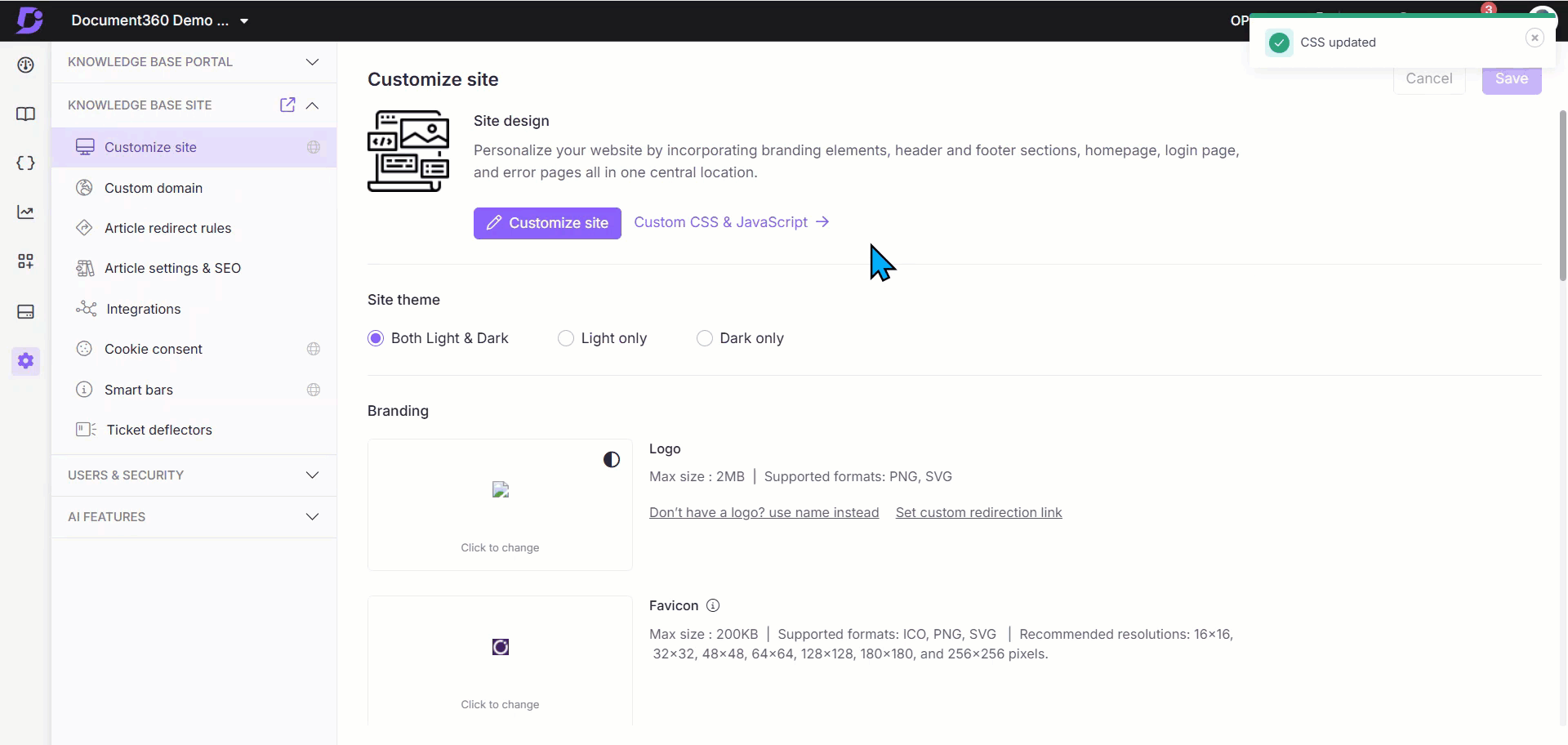
Task: Click globe icon beside Customize site
Action: [314, 147]
